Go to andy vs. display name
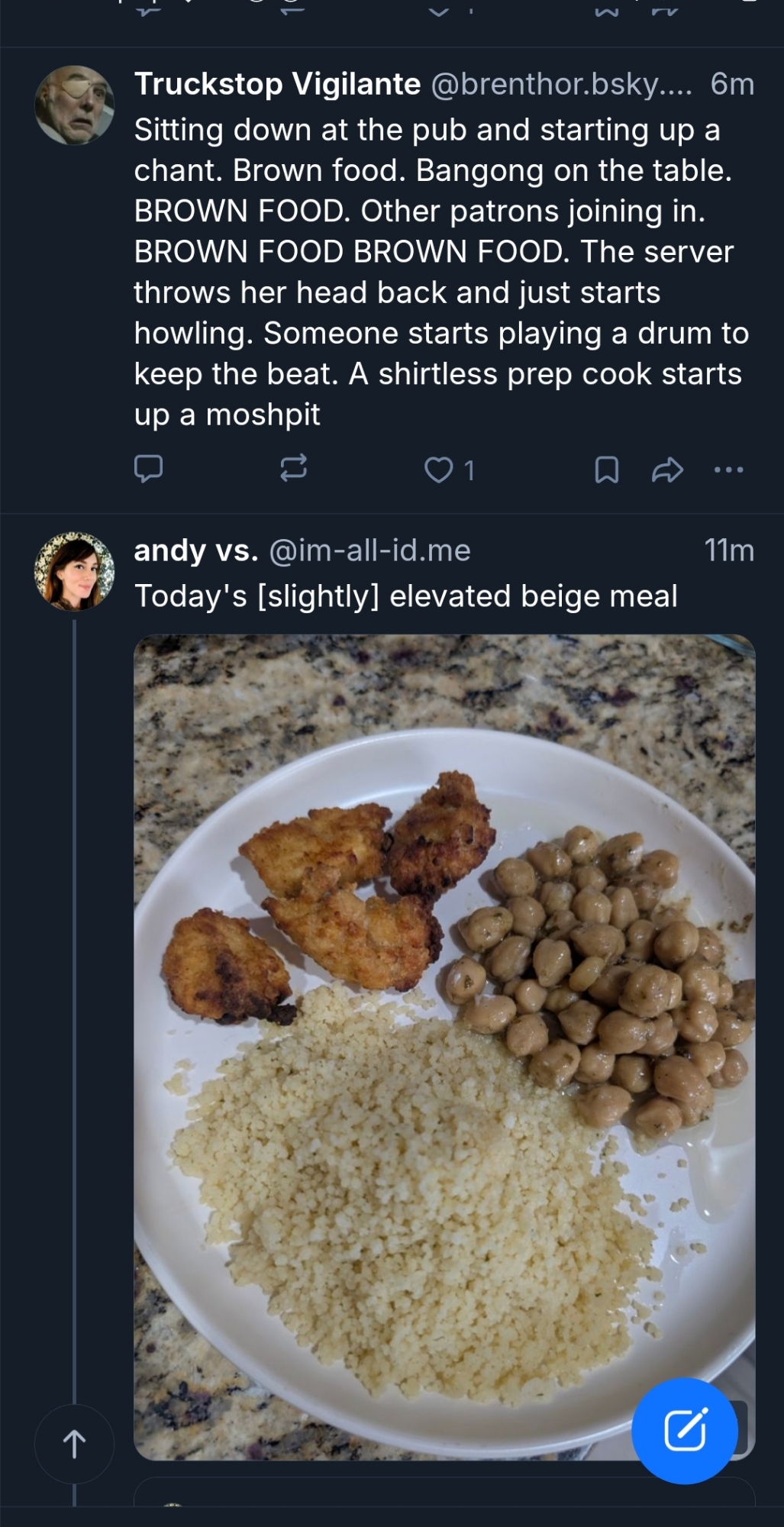This screenshot has width=784, height=1527. coord(196,550)
